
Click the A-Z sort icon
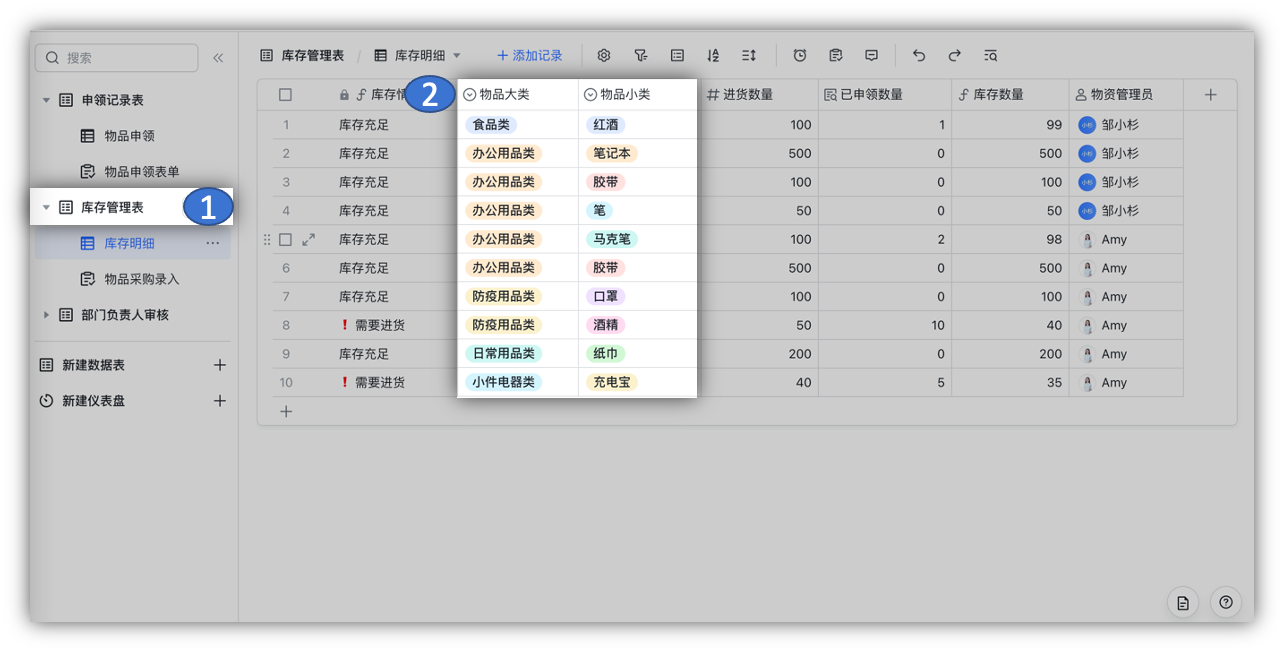coord(713,56)
